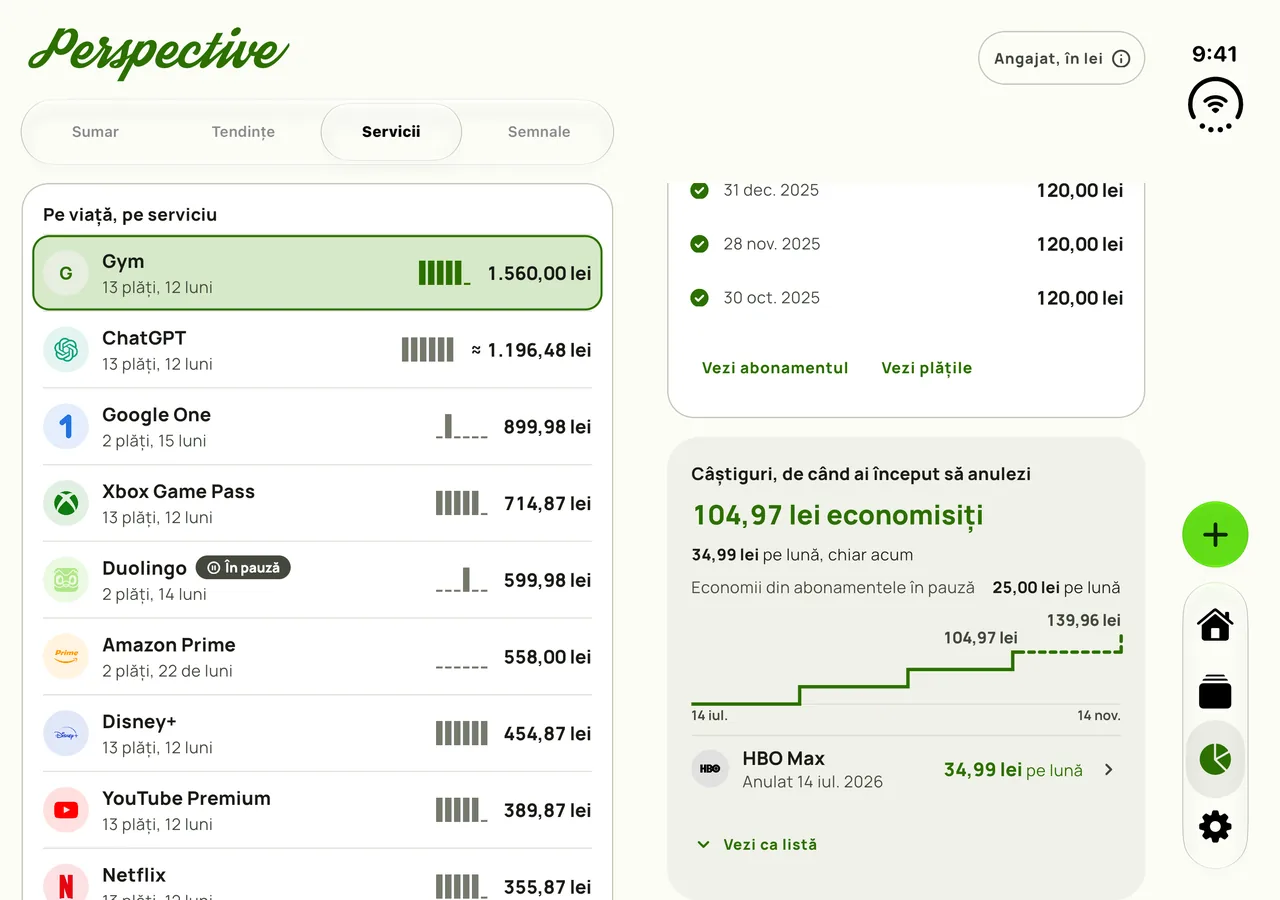Click the Vezi plățile link
Screen dimensions: 1280x900
point(927,368)
